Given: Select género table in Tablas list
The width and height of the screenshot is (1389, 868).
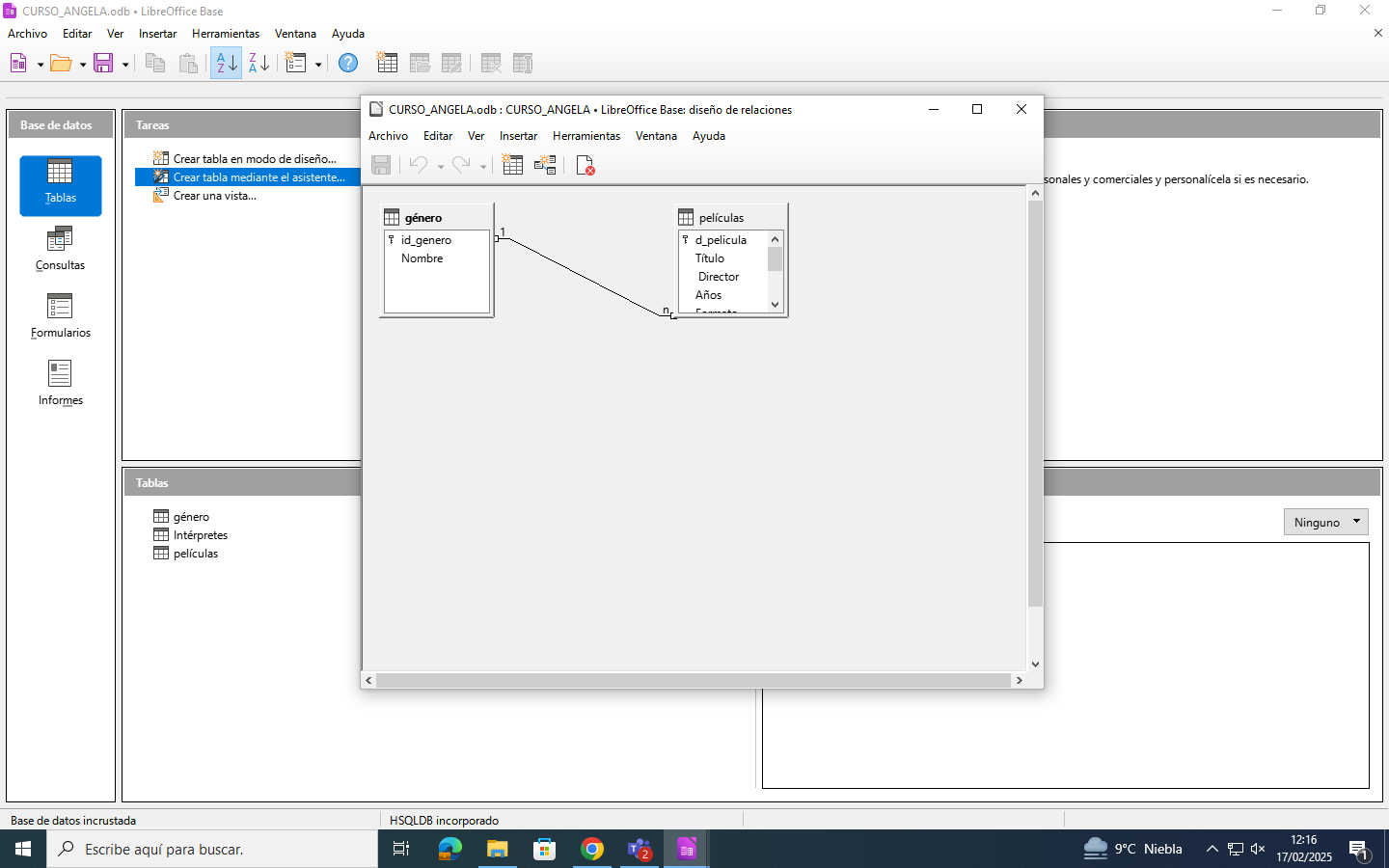Looking at the screenshot, I should (x=191, y=517).
